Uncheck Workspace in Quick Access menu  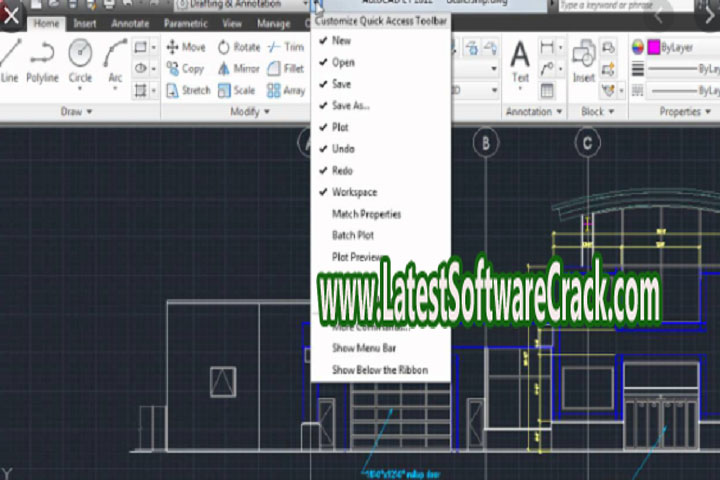pyautogui.click(x=354, y=192)
